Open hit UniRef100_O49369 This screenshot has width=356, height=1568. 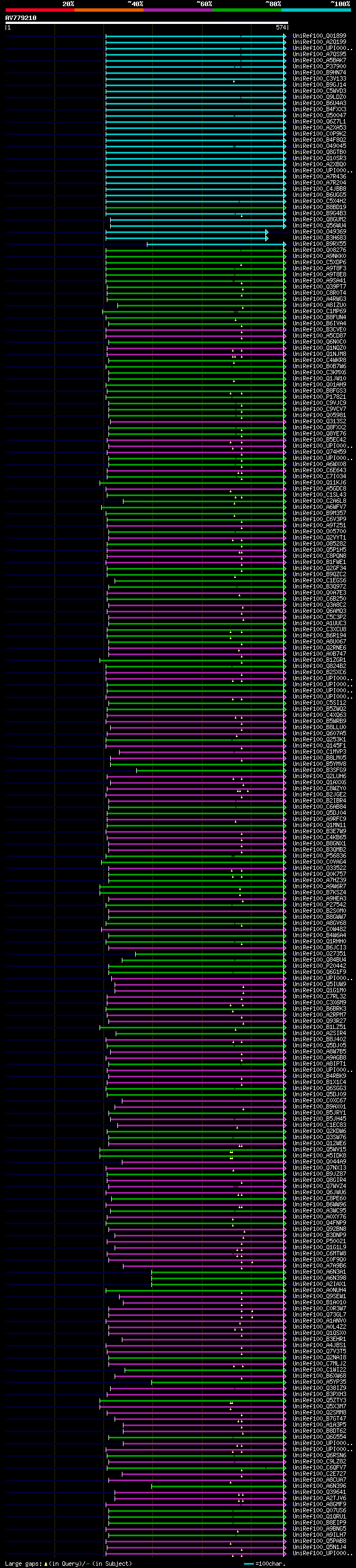(x=319, y=232)
